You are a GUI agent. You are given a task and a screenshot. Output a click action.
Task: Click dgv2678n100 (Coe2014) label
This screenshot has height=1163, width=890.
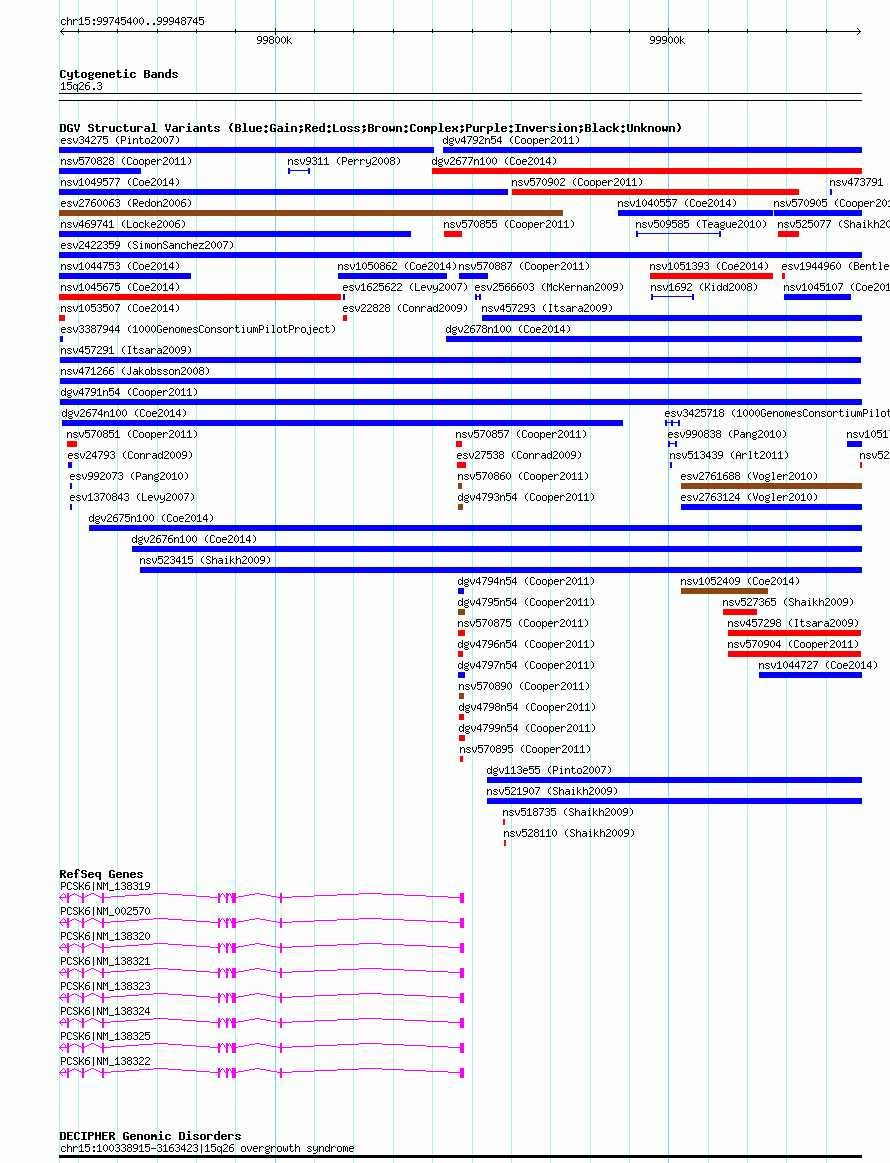point(508,329)
